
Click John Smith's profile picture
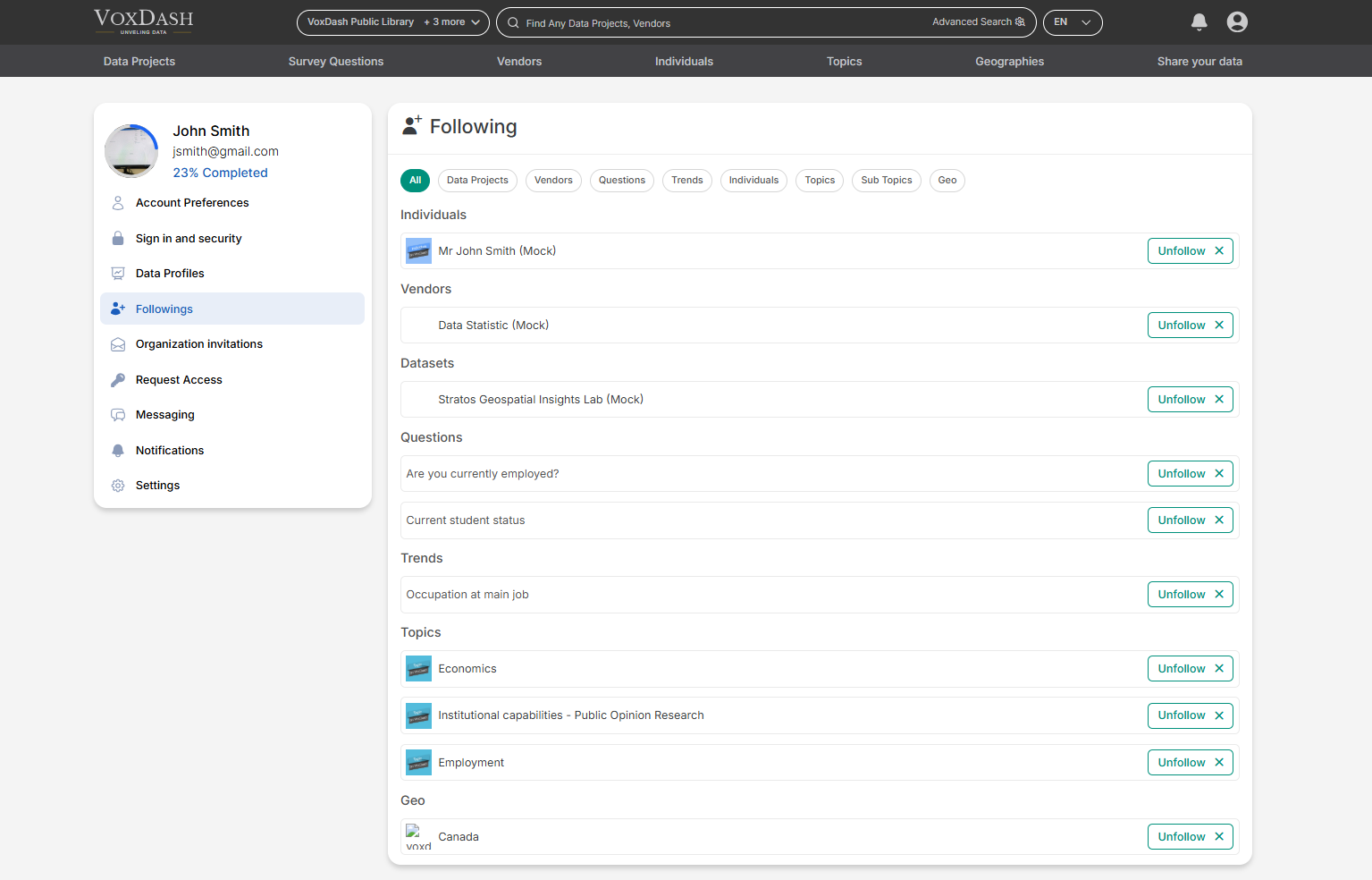tap(131, 151)
